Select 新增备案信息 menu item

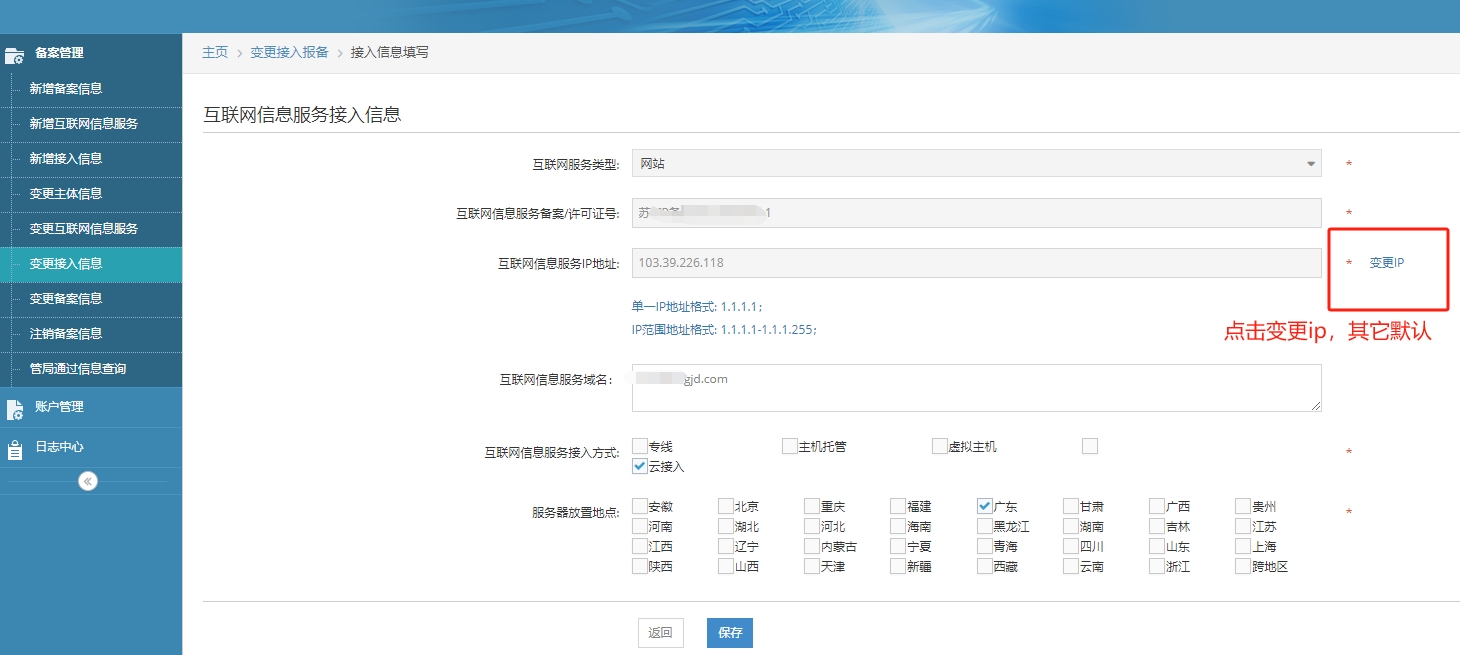click(66, 89)
